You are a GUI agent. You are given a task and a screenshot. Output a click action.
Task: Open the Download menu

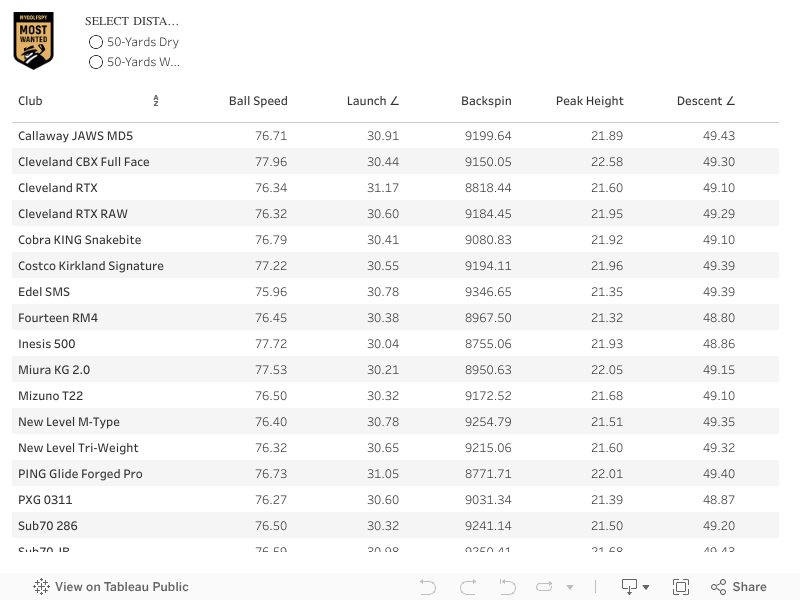[635, 587]
